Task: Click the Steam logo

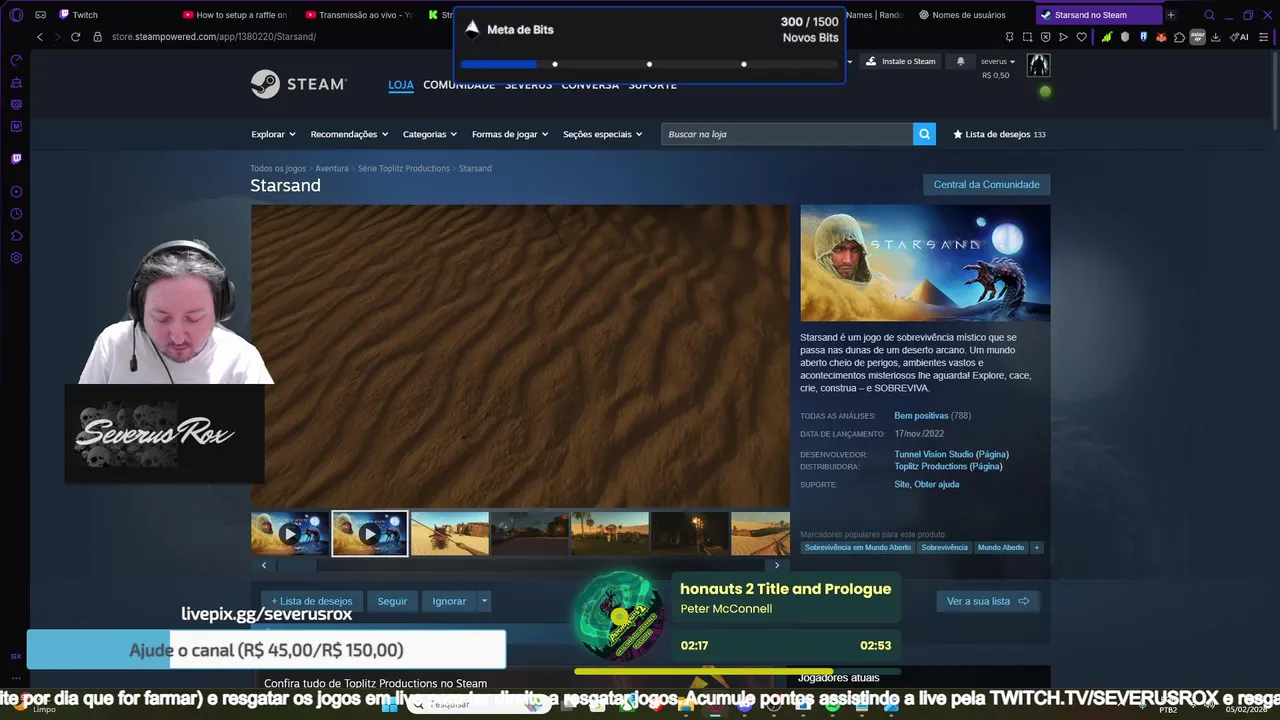Action: click(x=299, y=84)
